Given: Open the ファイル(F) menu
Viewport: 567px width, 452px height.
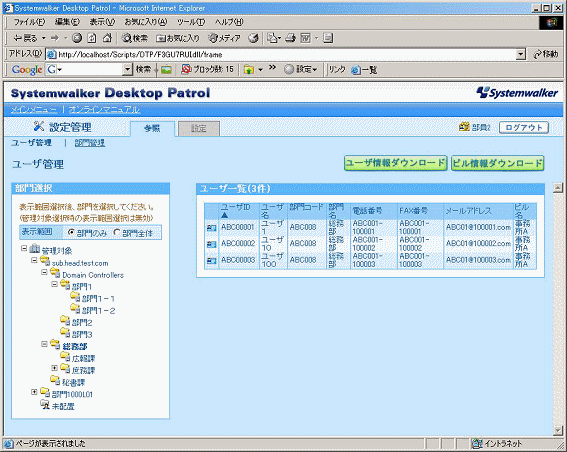Looking at the screenshot, I should (x=29, y=22).
